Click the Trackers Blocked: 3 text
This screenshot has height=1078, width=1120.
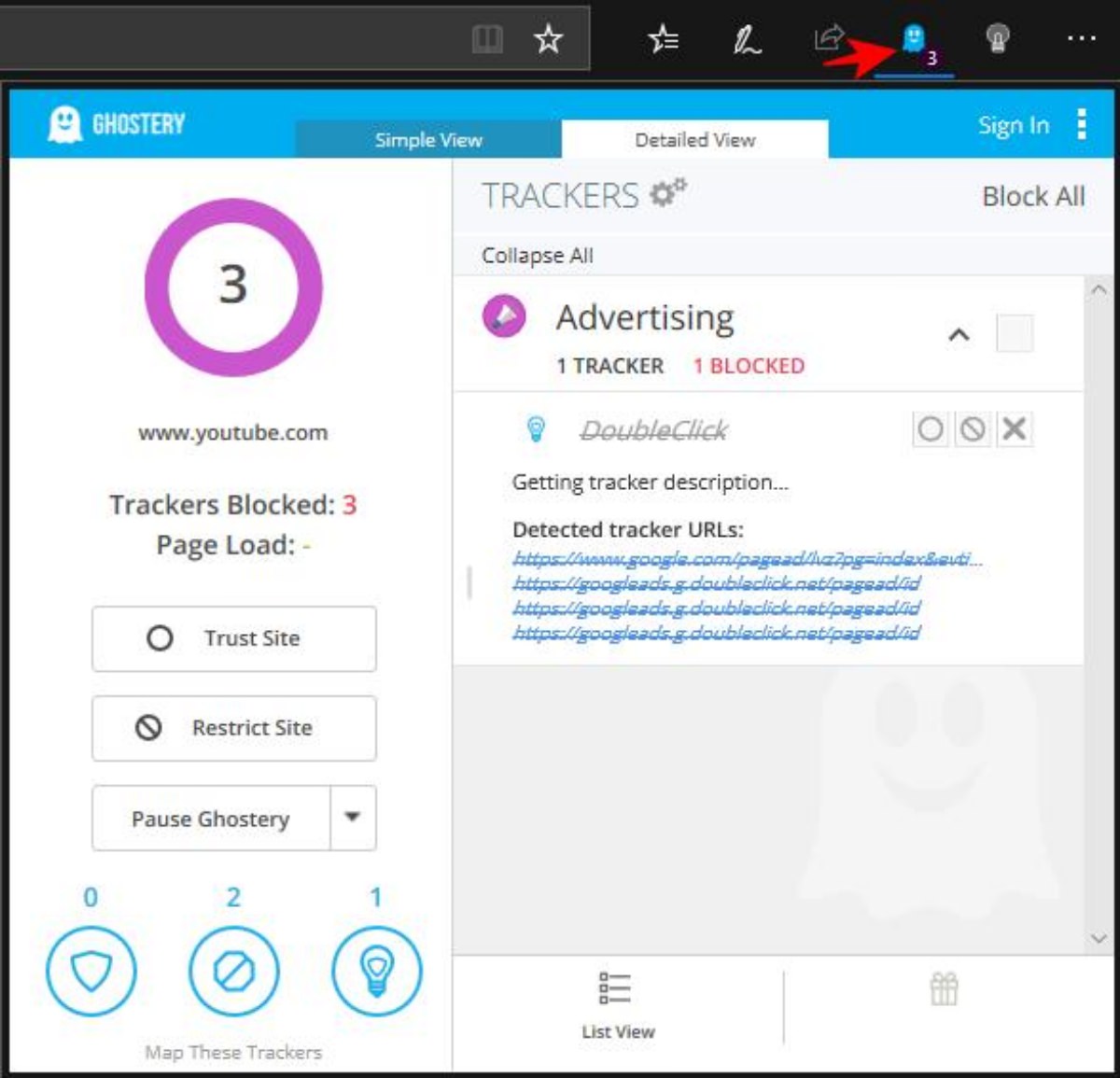[233, 505]
